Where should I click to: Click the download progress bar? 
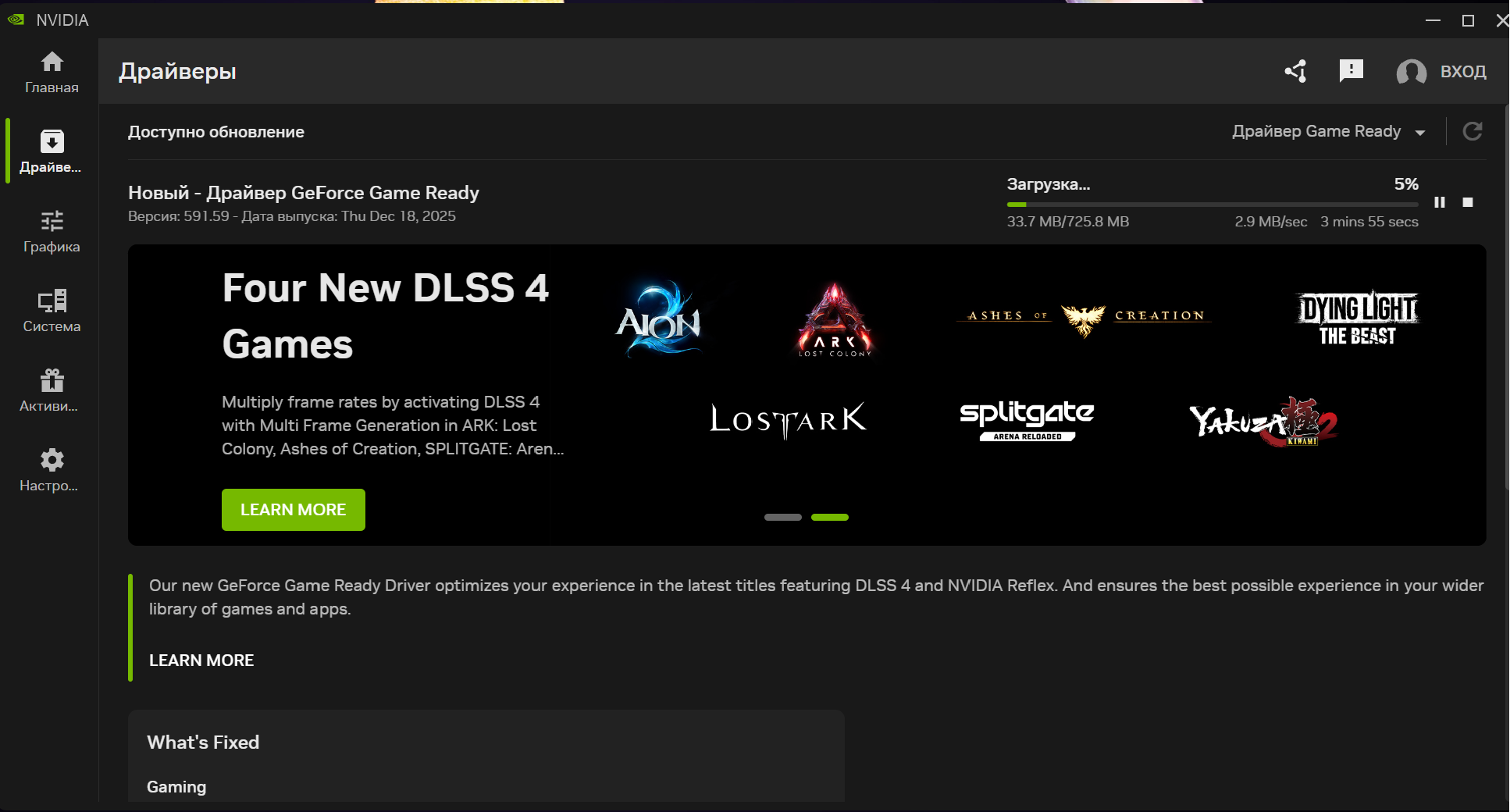[1213, 205]
